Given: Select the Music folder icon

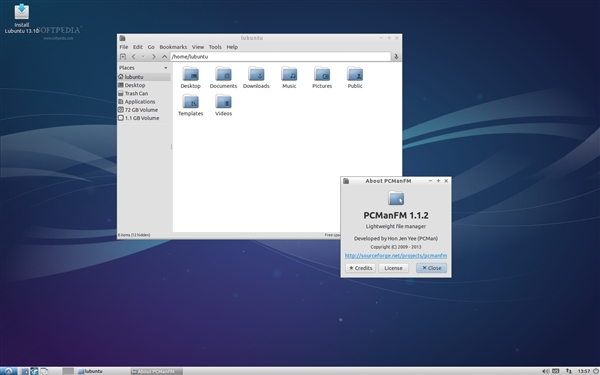Looking at the screenshot, I should tap(289, 78).
